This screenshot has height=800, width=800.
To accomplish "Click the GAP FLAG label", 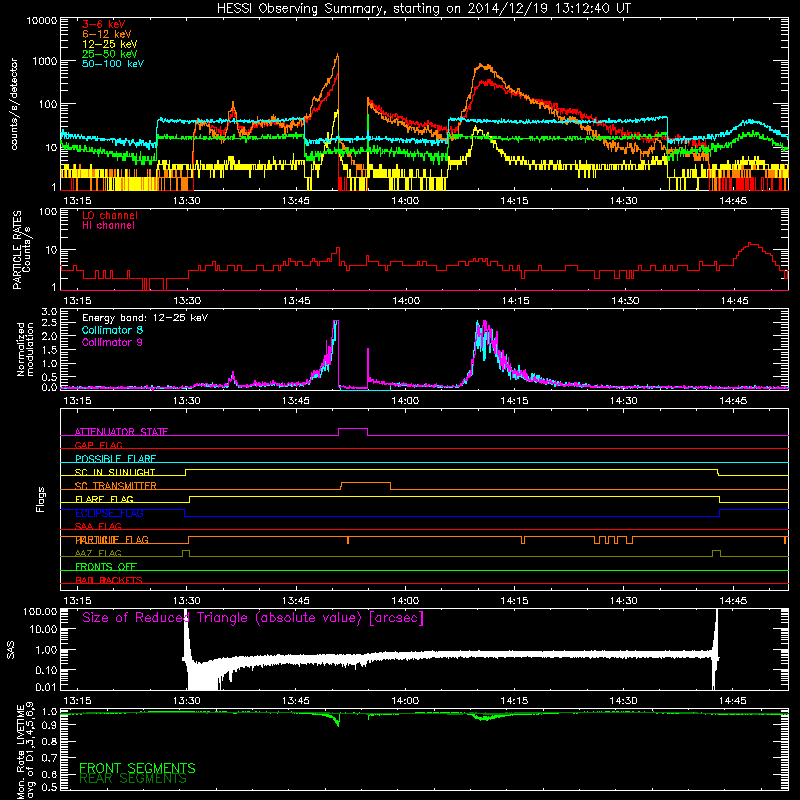I will pyautogui.click(x=98, y=445).
